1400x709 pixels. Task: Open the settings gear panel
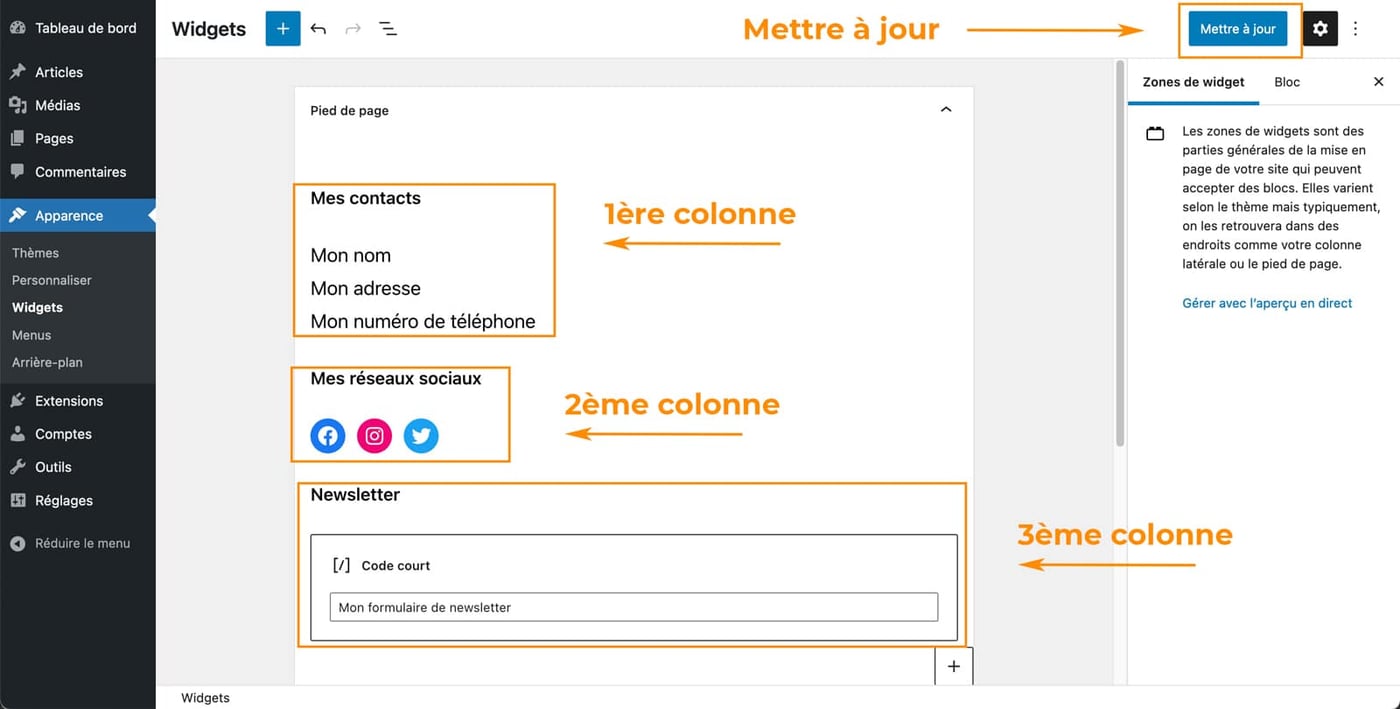(x=1320, y=28)
